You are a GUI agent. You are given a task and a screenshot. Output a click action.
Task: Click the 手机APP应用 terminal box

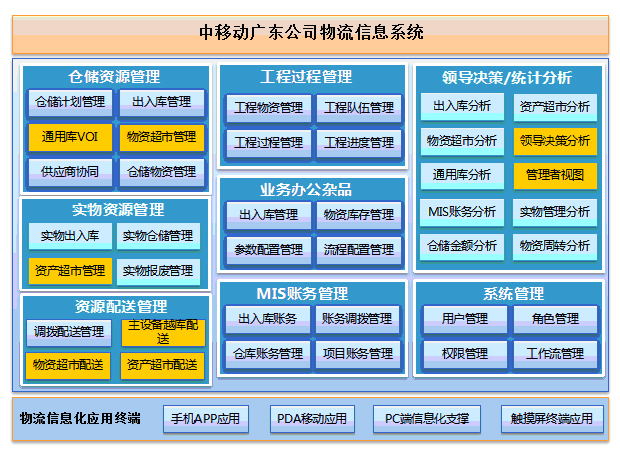(x=205, y=419)
